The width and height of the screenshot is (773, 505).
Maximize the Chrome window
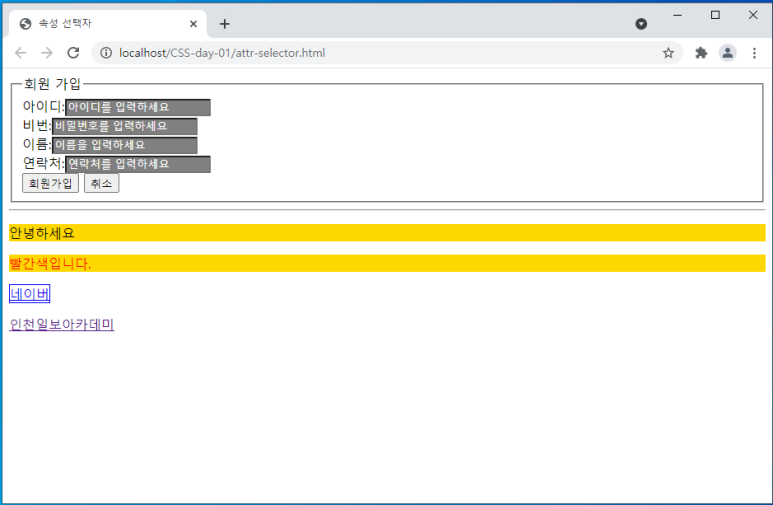click(715, 15)
